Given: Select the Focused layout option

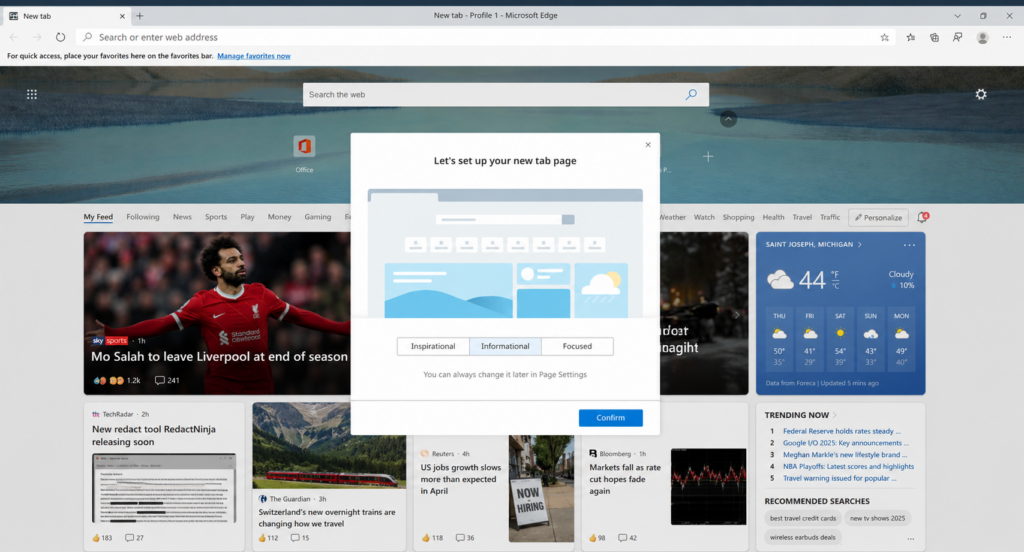Looking at the screenshot, I should [577, 346].
